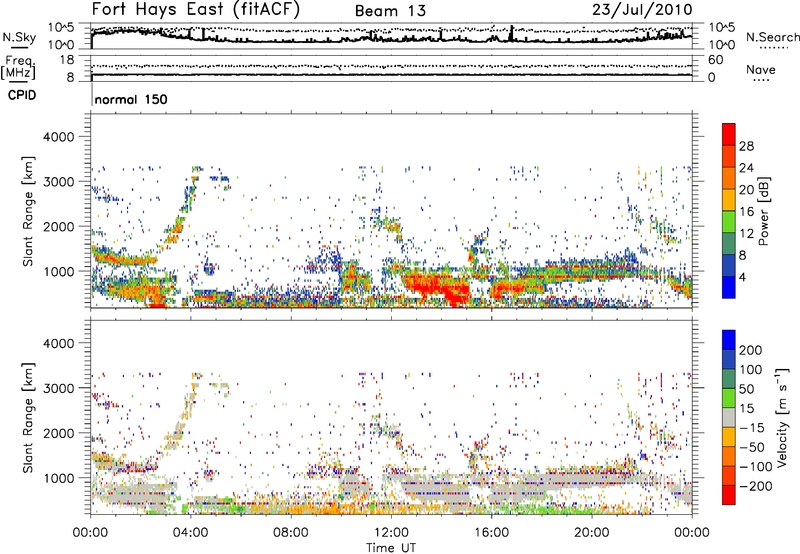
Task: Click '4000' tick on power panel axis
Action: (x=59, y=137)
